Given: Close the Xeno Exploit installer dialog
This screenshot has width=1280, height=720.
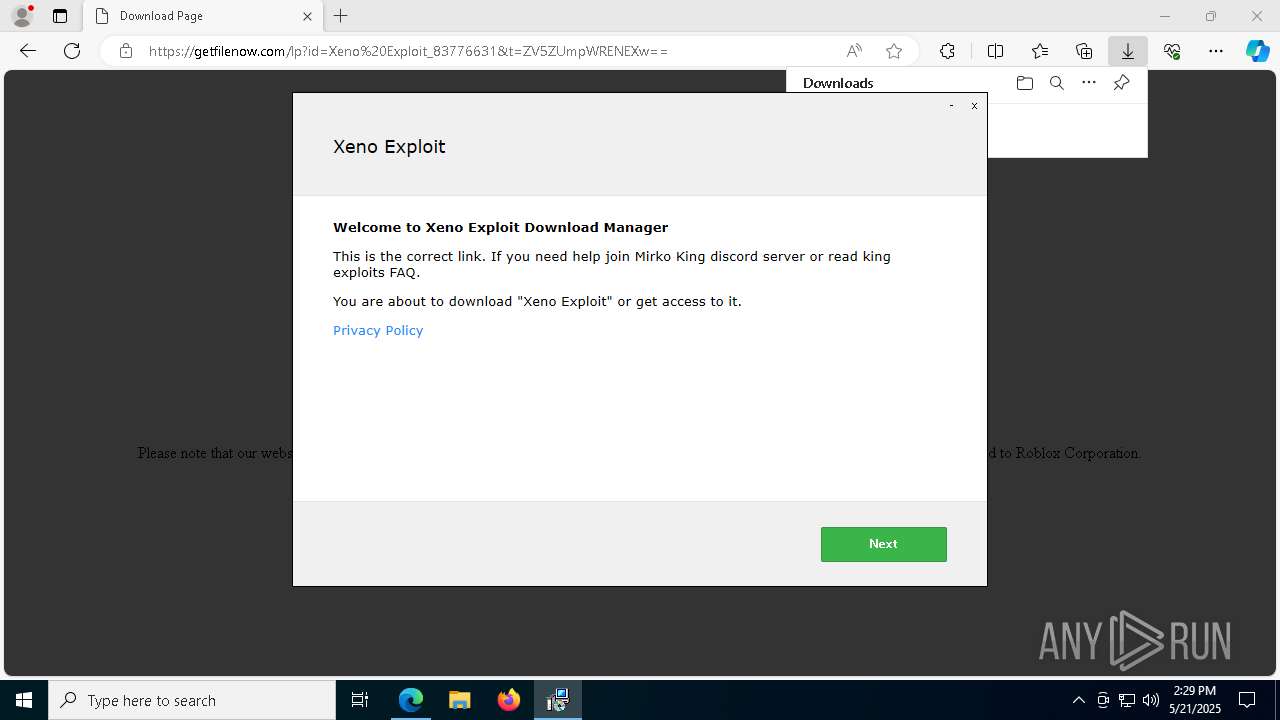Looking at the screenshot, I should coord(974,105).
